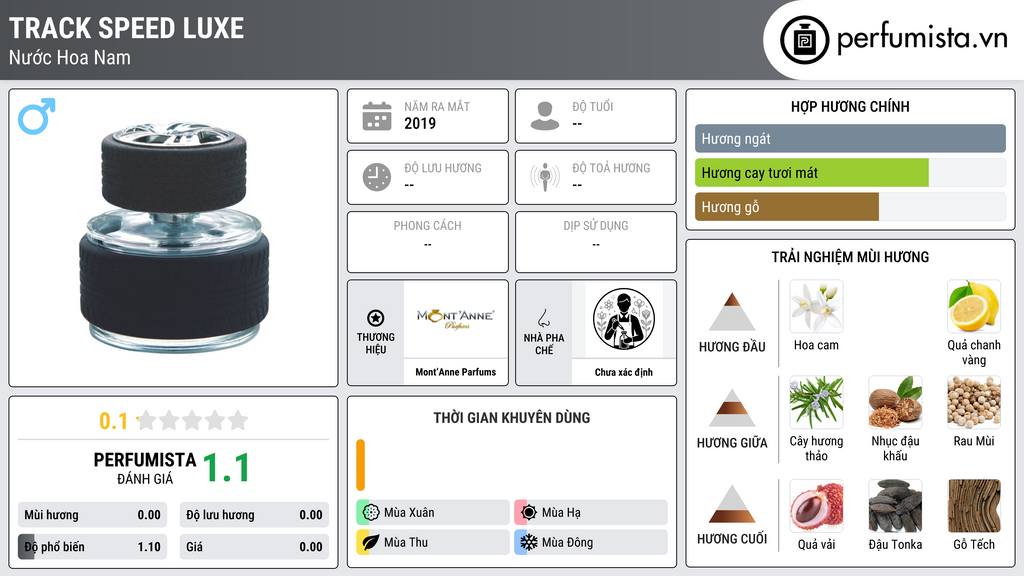
Task: Click the calendar icon beside Năm Ra Mắt
Action: 377,116
